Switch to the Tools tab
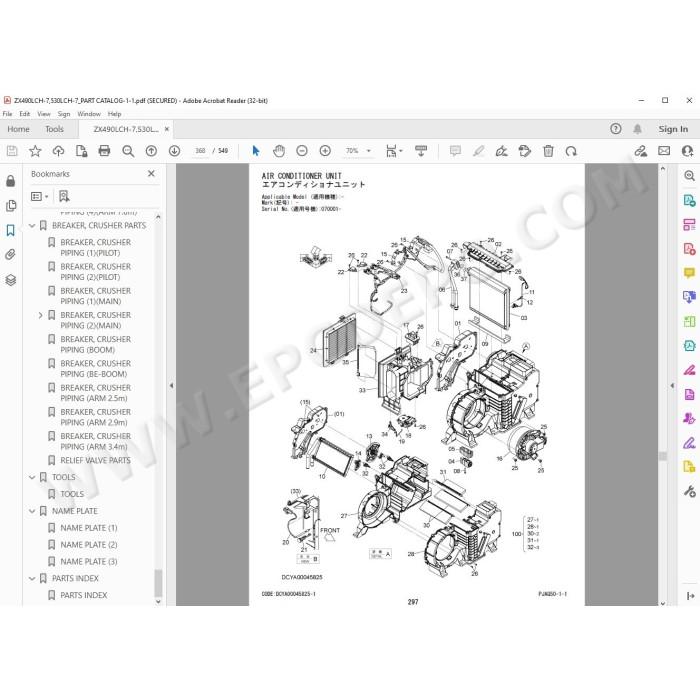This screenshot has width=700, height=700. pyautogui.click(x=54, y=129)
